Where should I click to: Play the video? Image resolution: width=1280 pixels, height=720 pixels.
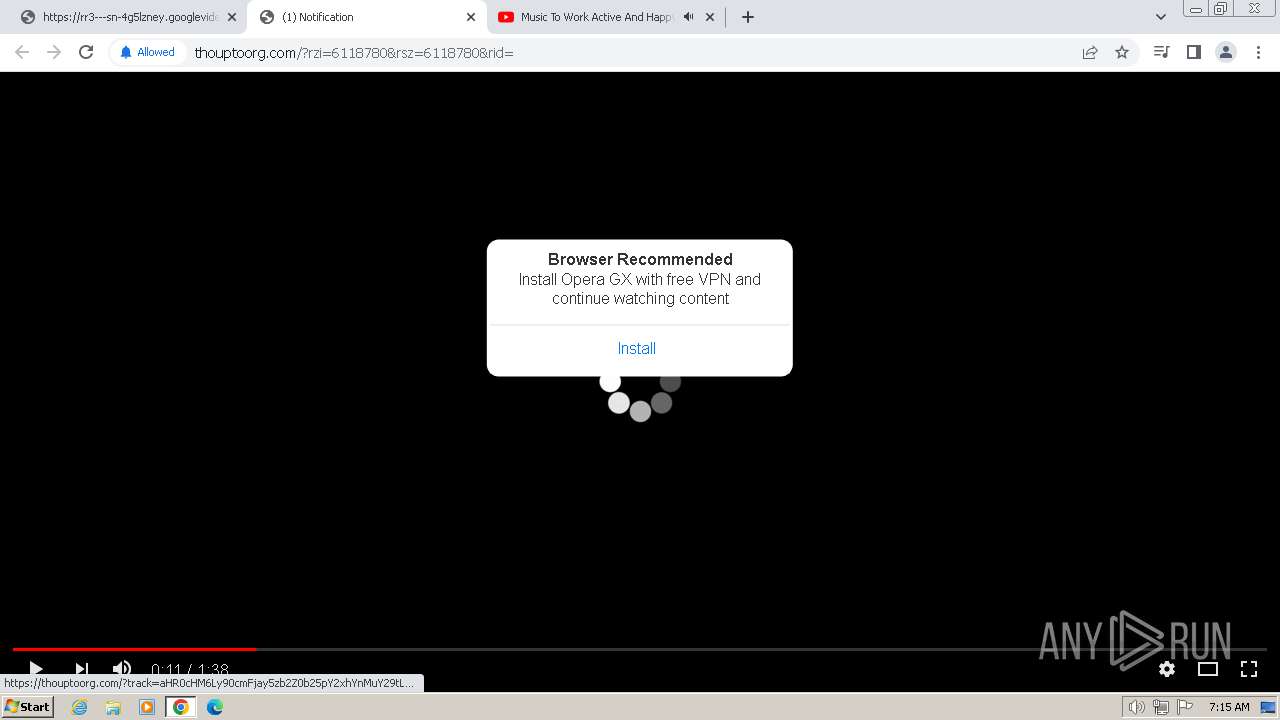(36, 669)
